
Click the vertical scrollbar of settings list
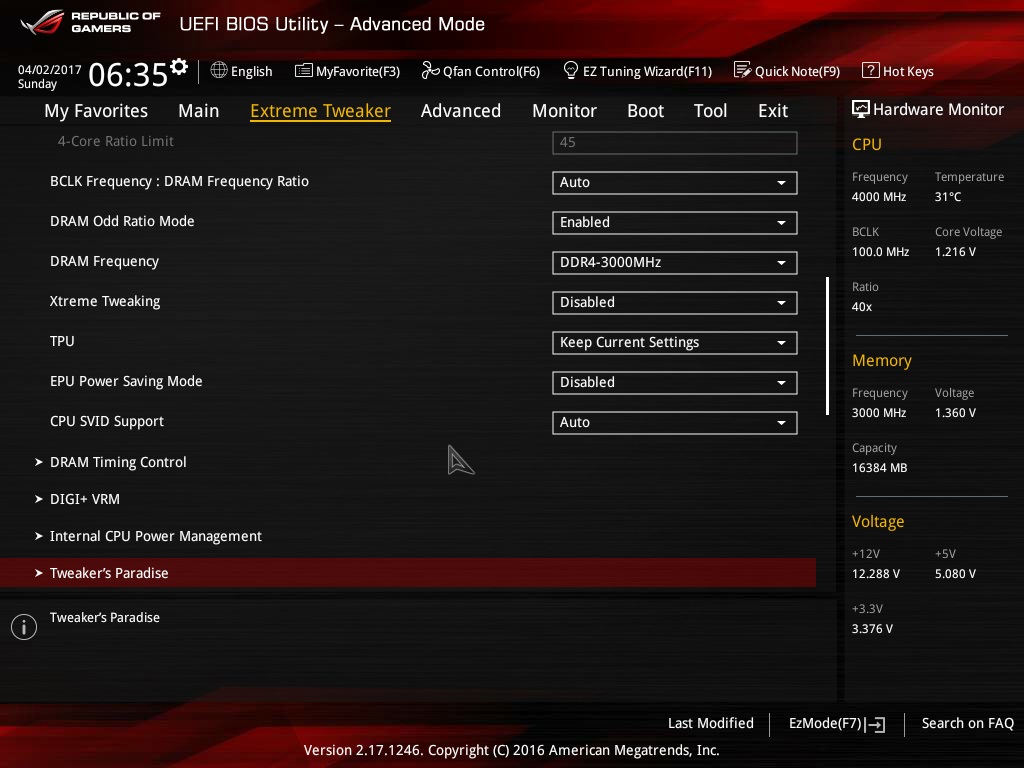pyautogui.click(x=827, y=346)
